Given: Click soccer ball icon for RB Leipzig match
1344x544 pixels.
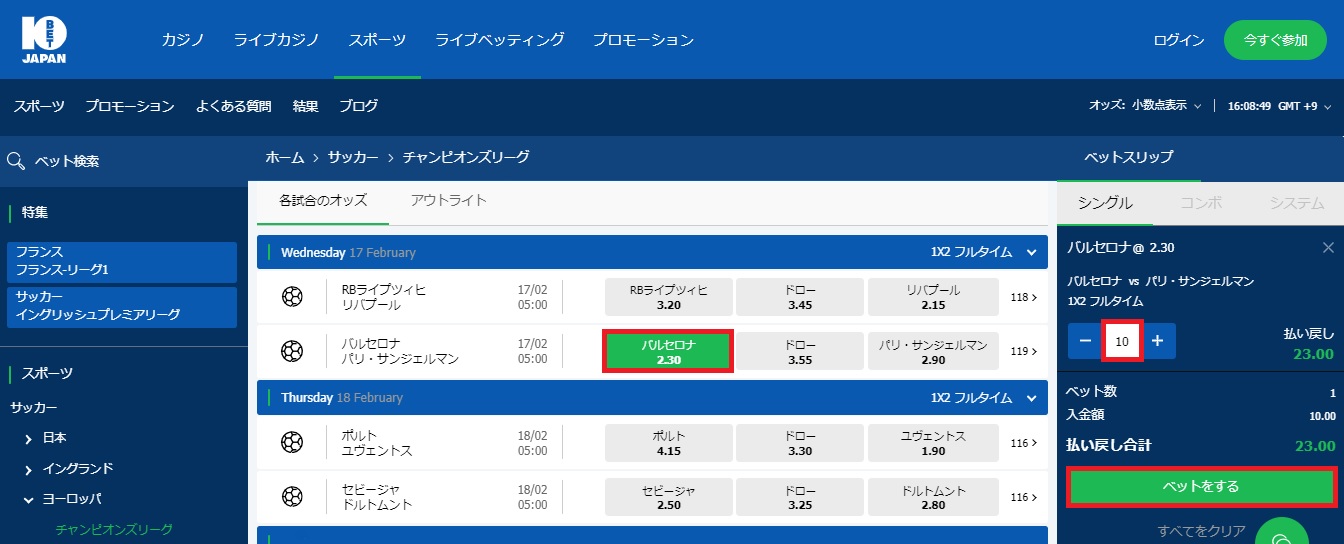Looking at the screenshot, I should (x=292, y=297).
